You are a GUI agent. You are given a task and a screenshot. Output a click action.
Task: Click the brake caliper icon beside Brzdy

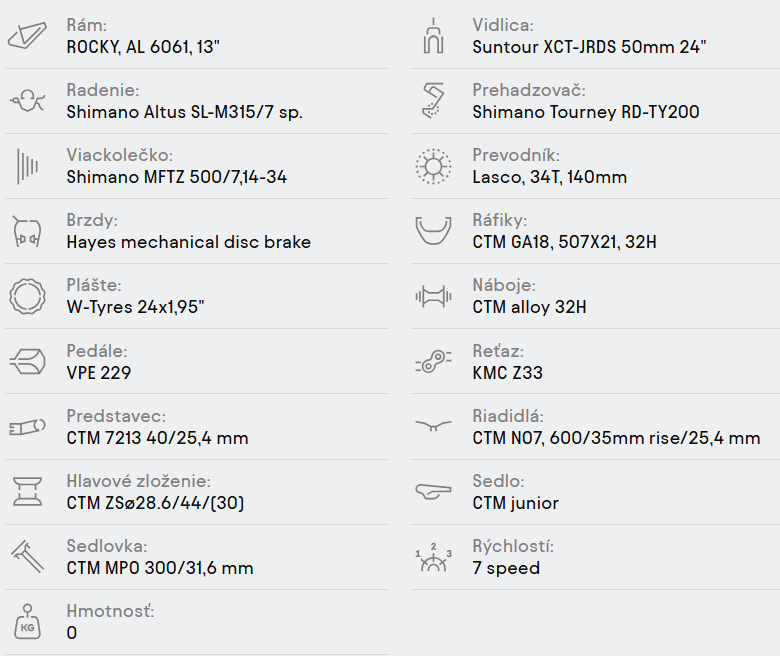pos(28,231)
